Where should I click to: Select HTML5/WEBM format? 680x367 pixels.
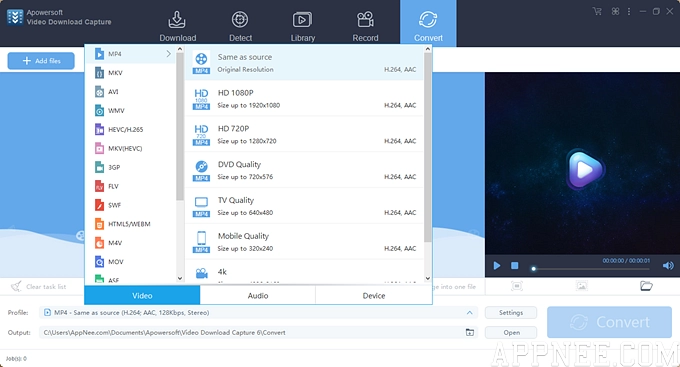[130, 224]
